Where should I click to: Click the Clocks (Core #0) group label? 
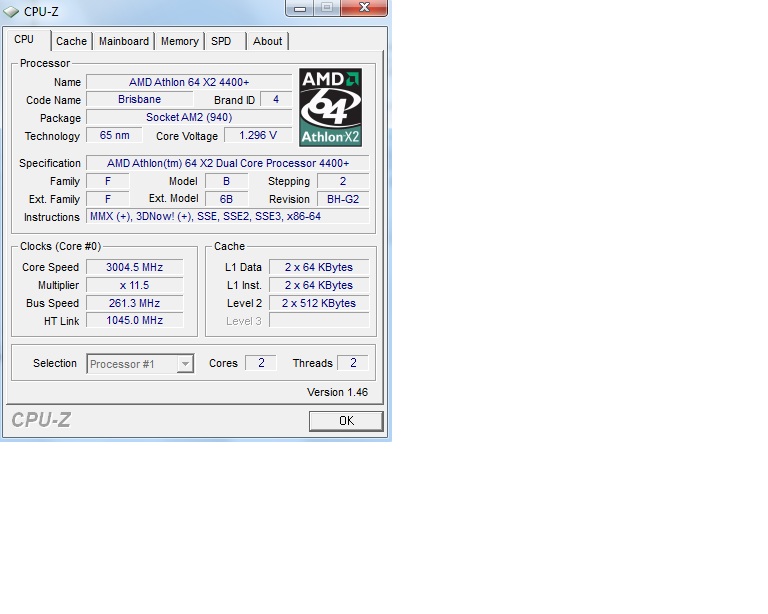pyautogui.click(x=60, y=246)
